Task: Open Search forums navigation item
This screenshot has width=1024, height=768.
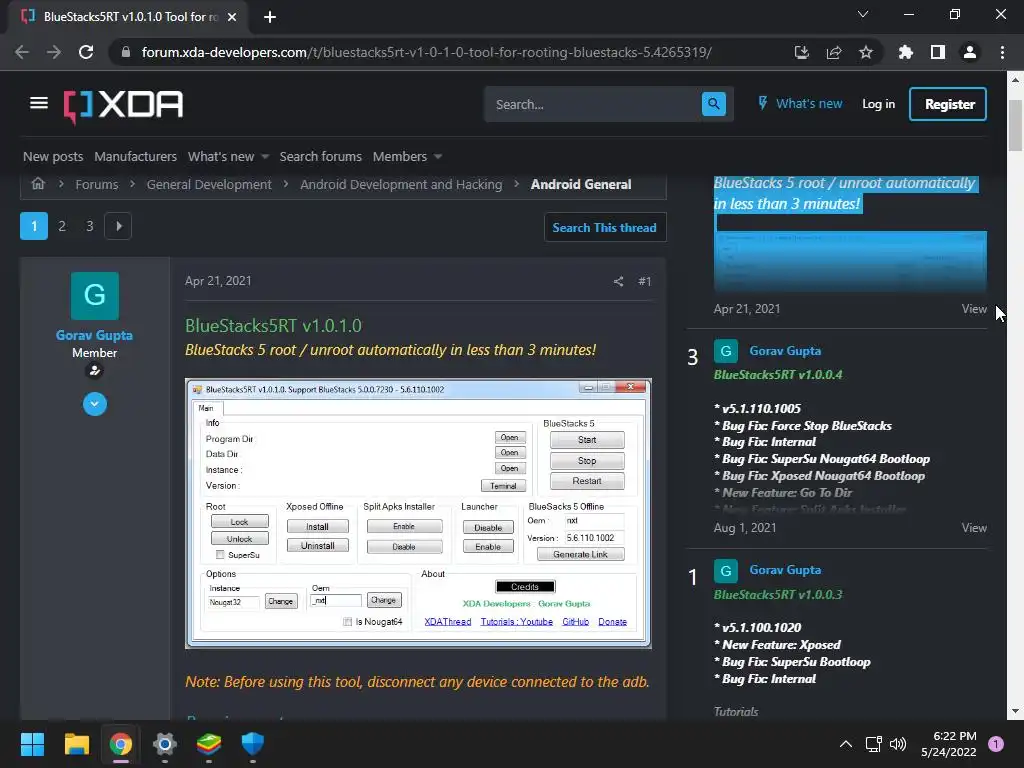Action: click(321, 157)
